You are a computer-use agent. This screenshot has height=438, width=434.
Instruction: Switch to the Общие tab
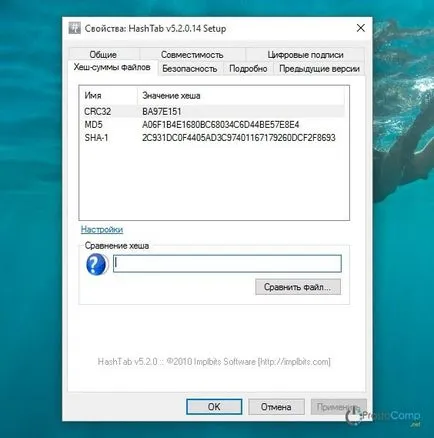(x=103, y=54)
